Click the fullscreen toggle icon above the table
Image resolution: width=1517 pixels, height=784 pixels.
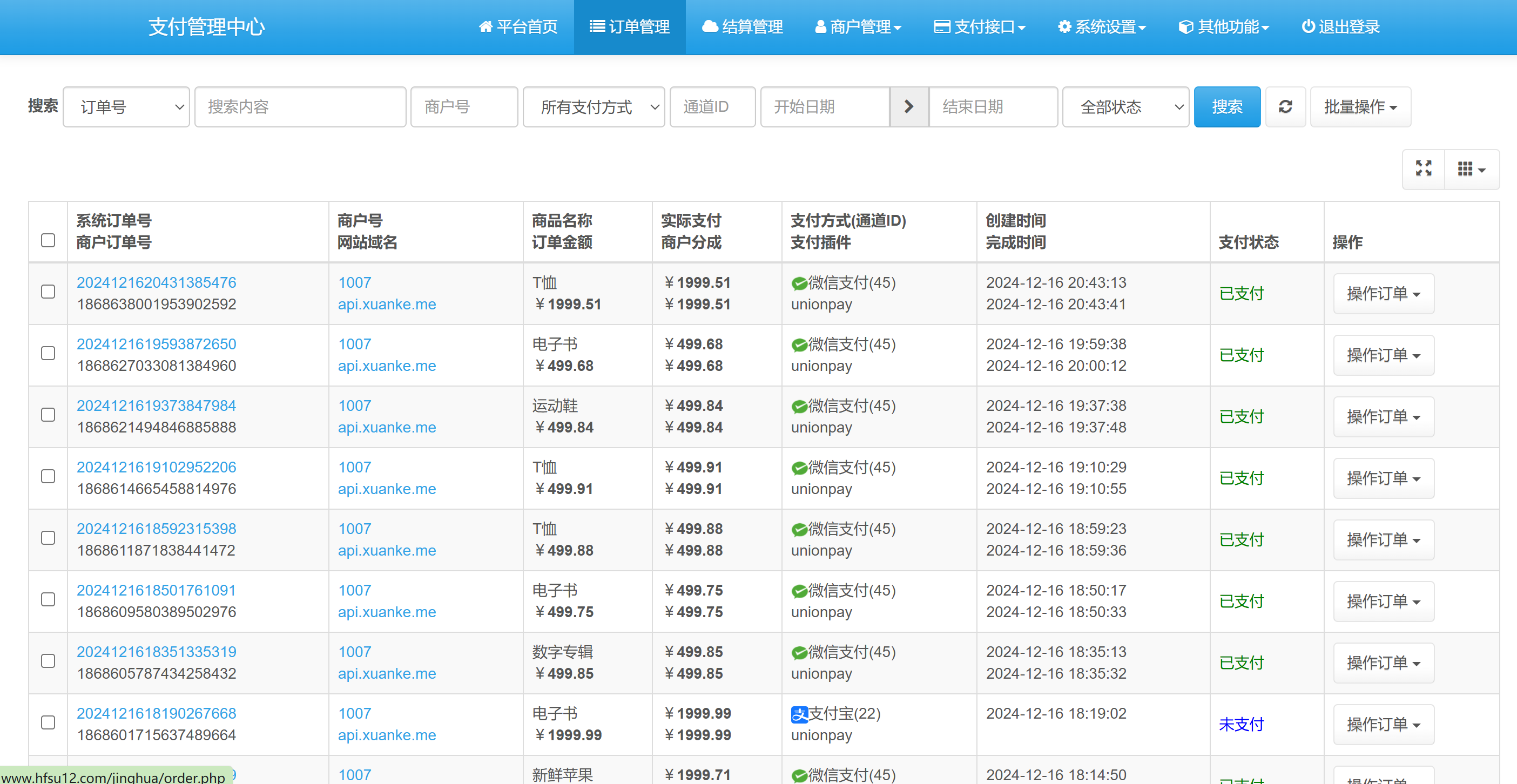pyautogui.click(x=1424, y=169)
